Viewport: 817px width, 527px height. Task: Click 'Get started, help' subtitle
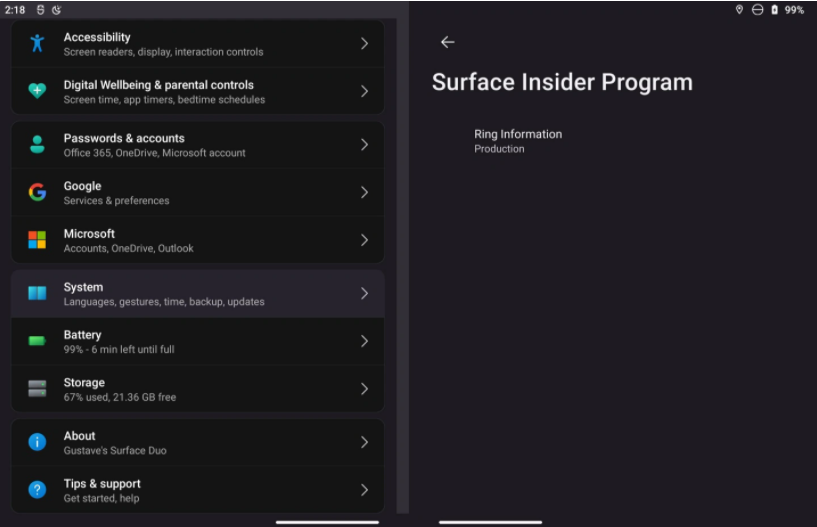(101, 498)
